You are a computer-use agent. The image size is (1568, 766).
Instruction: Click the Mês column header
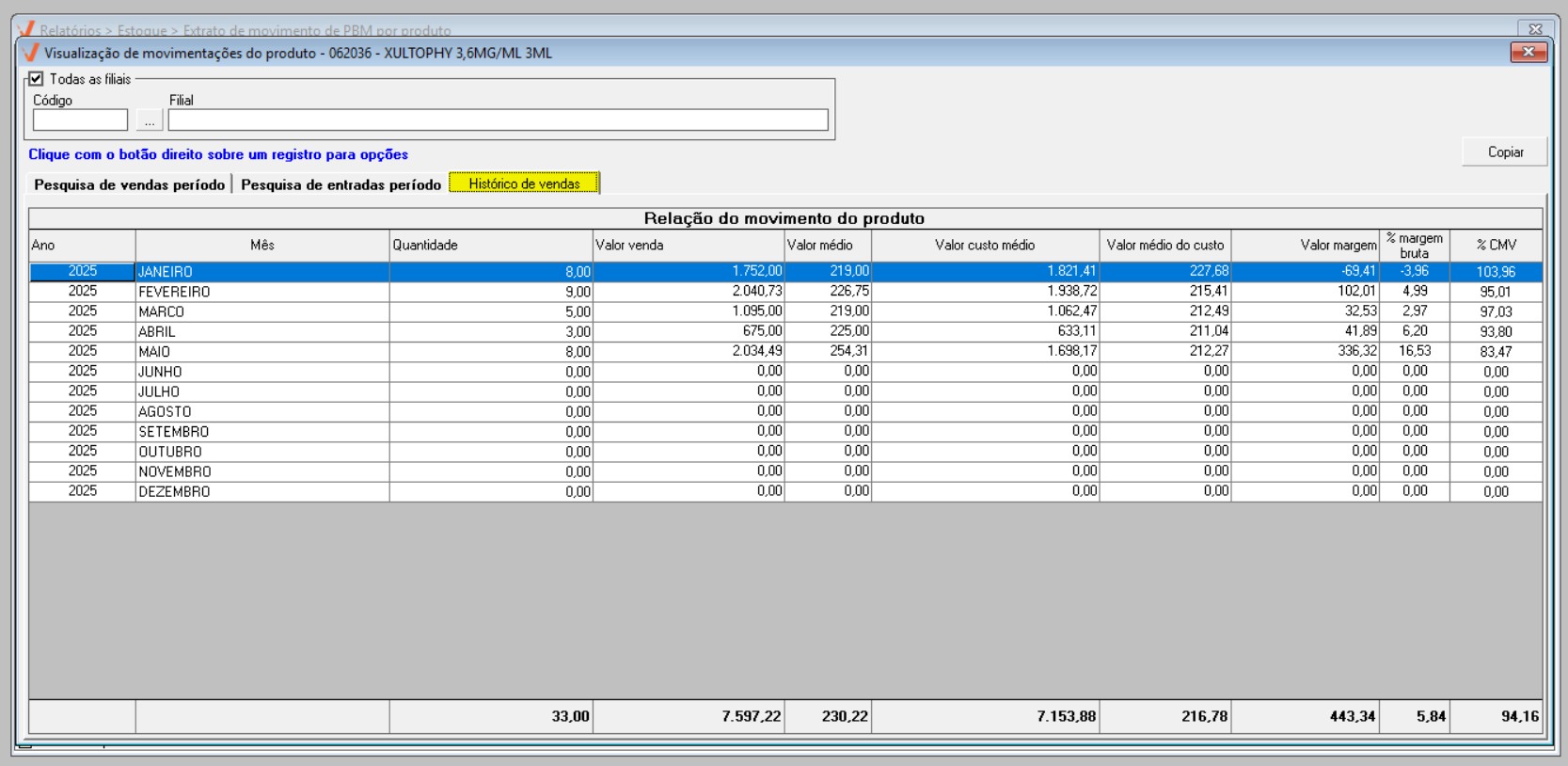pos(261,246)
